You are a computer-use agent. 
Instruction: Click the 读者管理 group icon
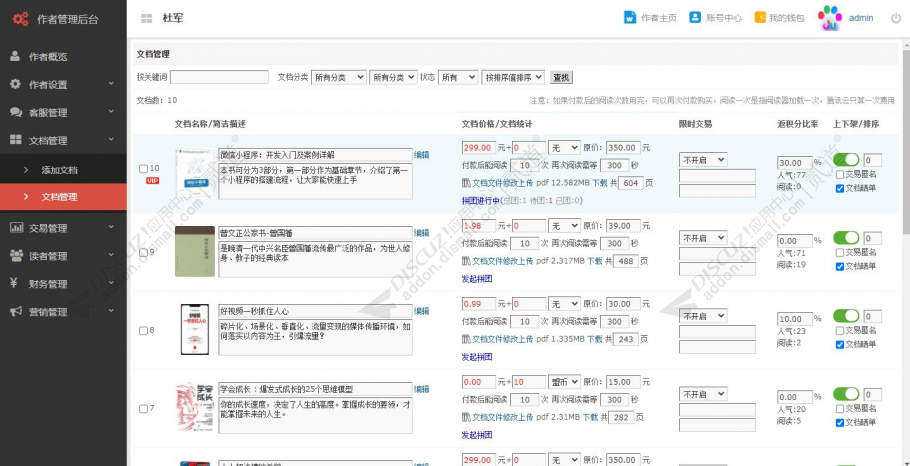(16, 255)
